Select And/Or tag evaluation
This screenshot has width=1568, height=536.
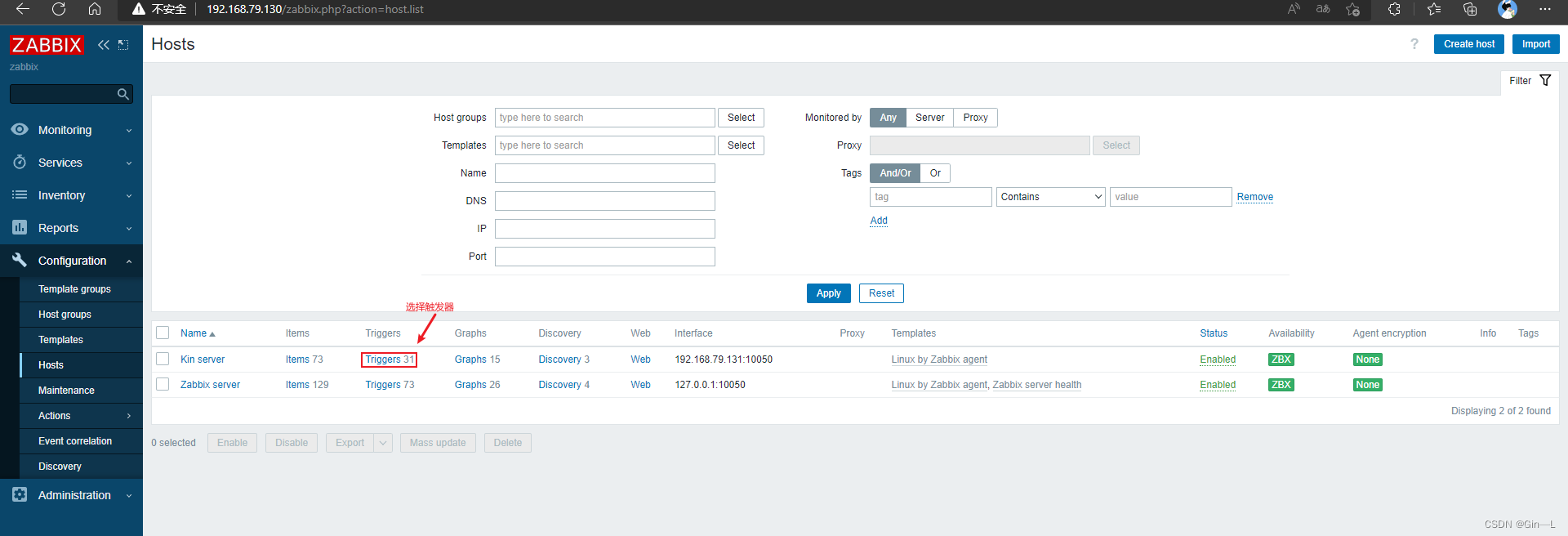pos(895,173)
